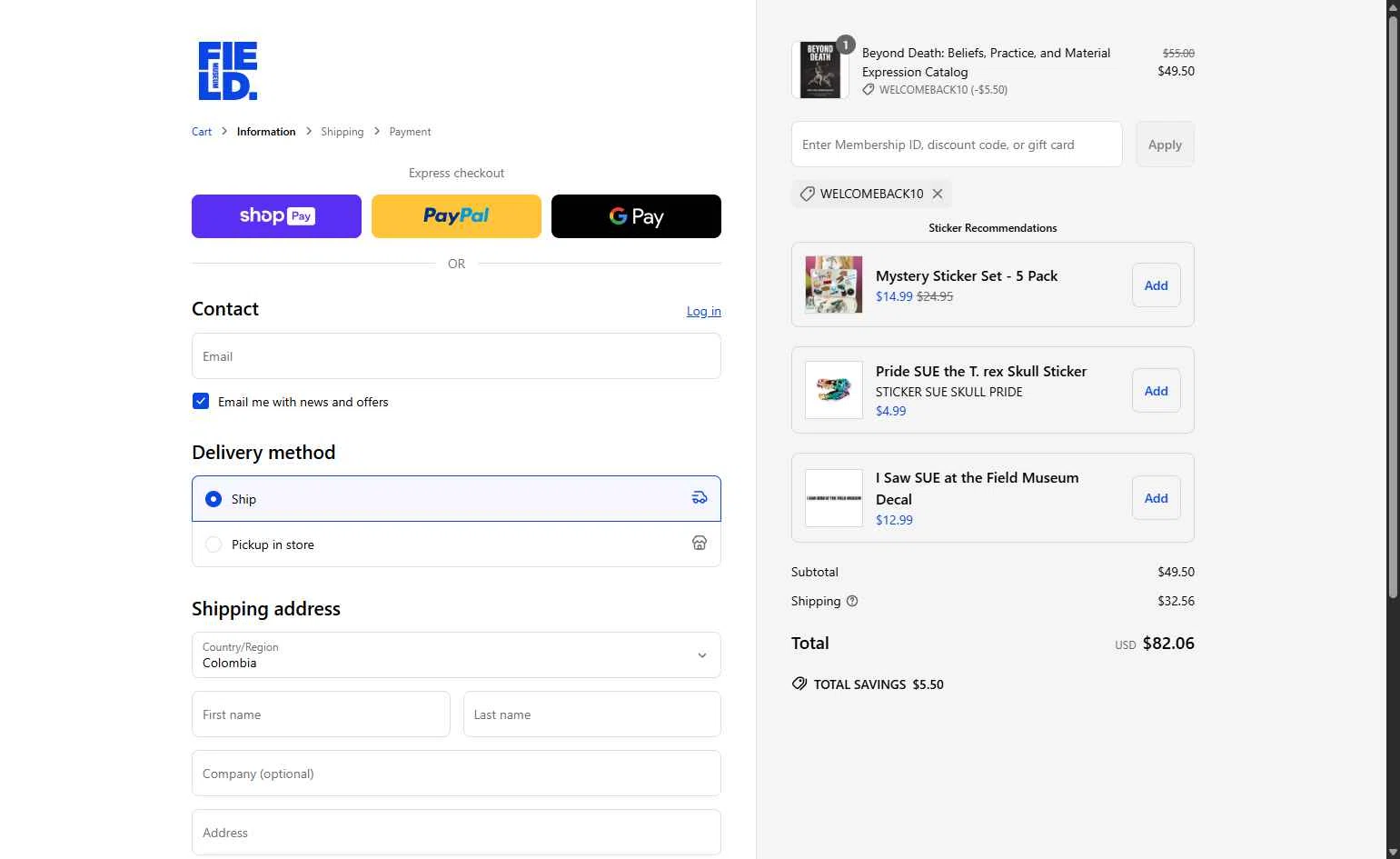Viewport: 1400px width, 859px height.
Task: Click the shipping info question mark icon
Action: (x=852, y=601)
